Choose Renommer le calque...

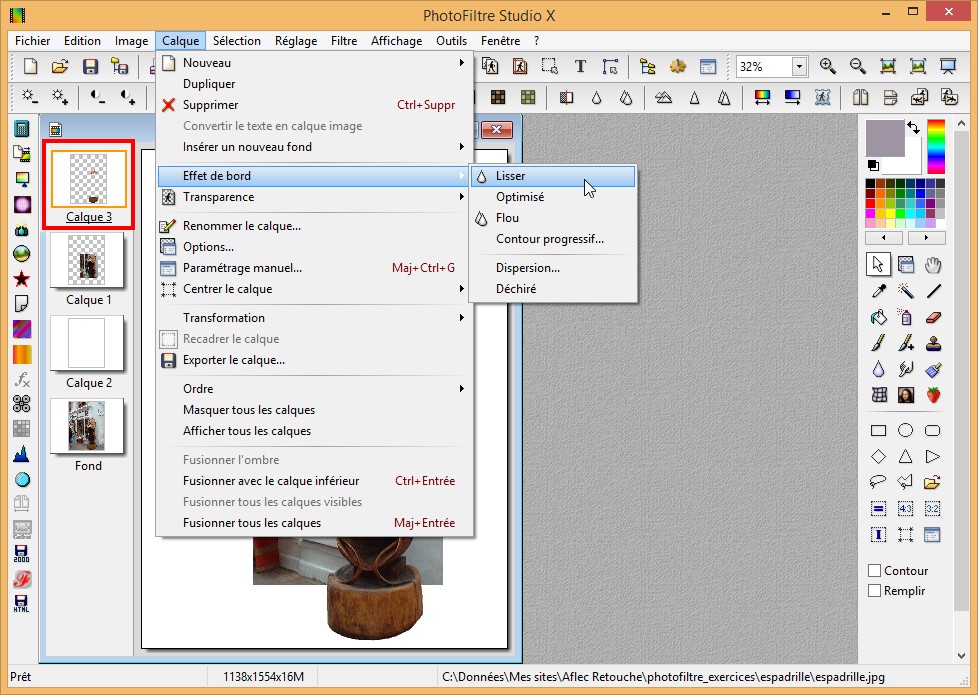click(314, 226)
